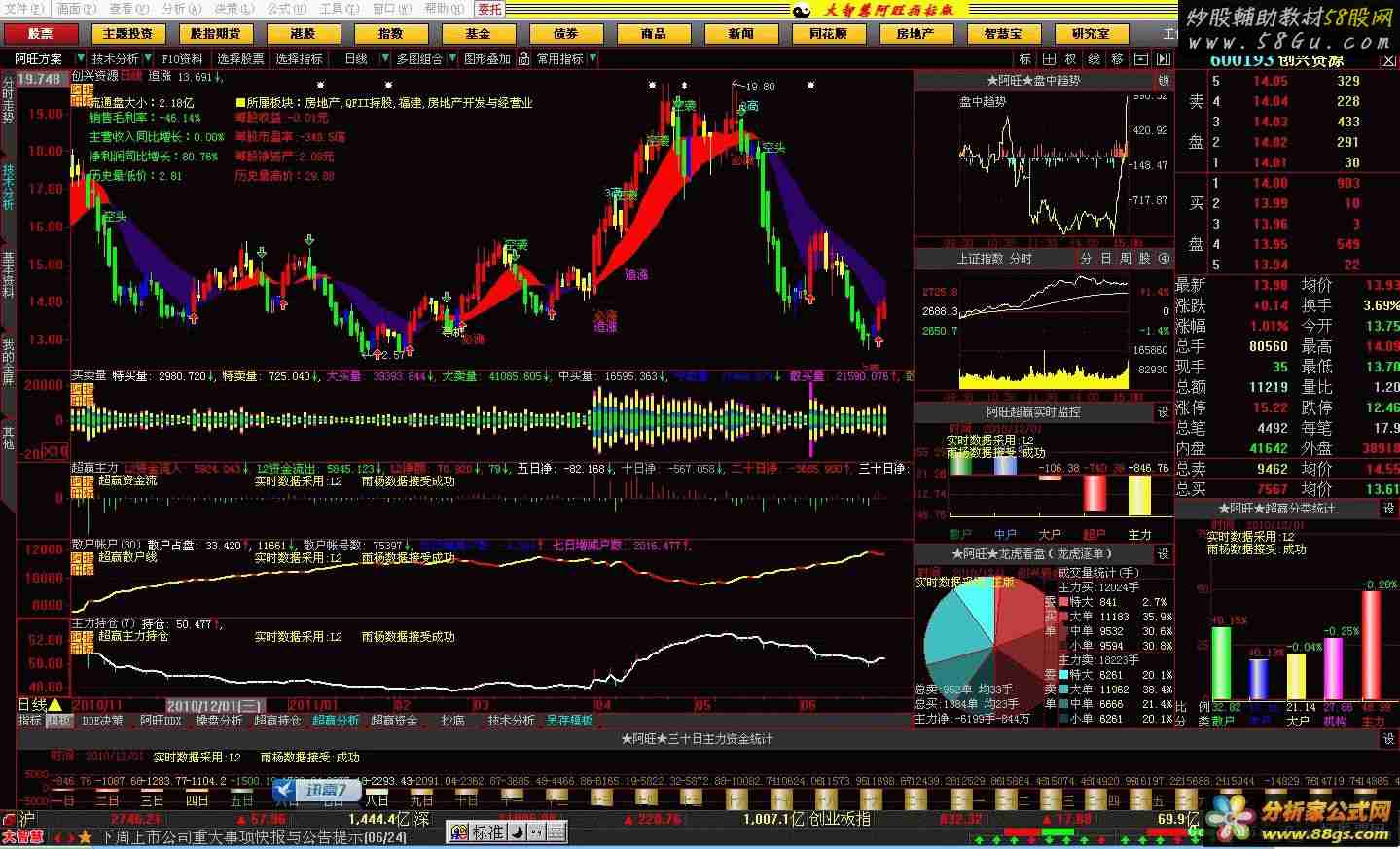Select the red 股票 category button
The image size is (1400, 849).
click(x=41, y=34)
